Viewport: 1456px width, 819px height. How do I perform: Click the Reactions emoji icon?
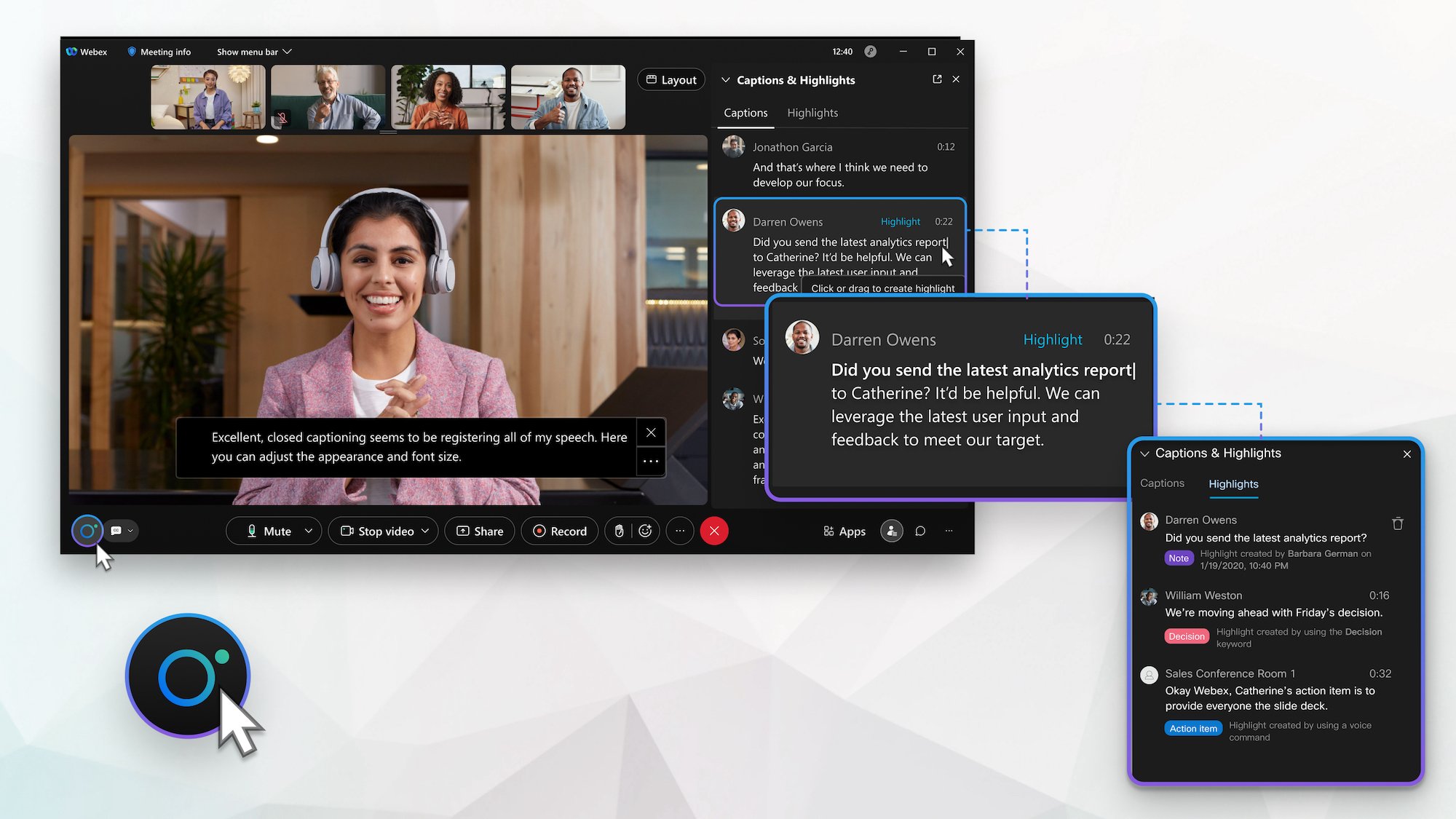click(x=645, y=530)
